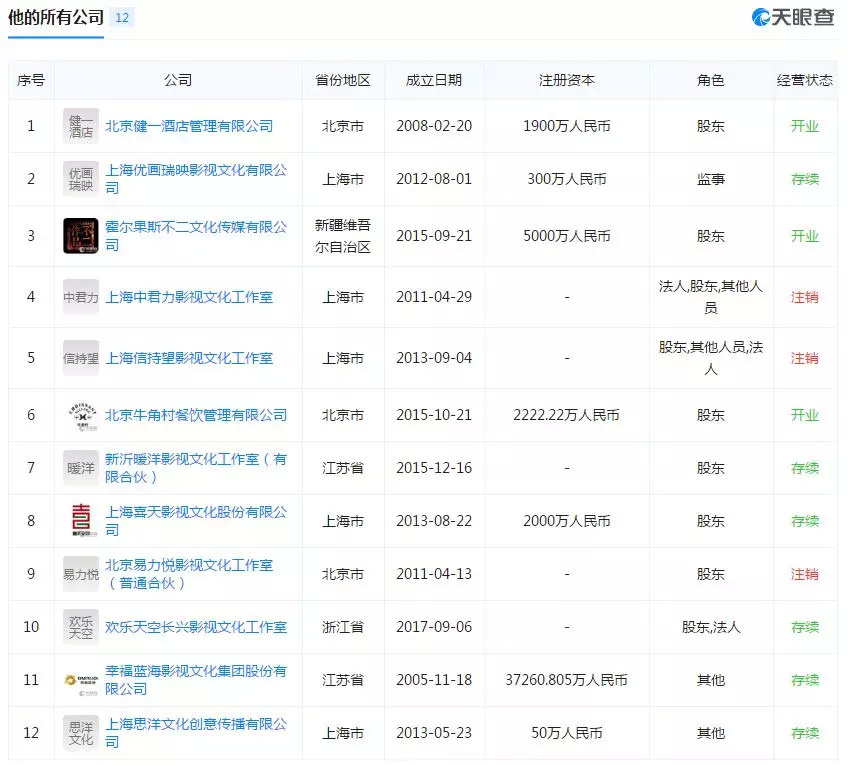
Task: Click the 中君力 logo thumbnail
Action: [x=81, y=297]
